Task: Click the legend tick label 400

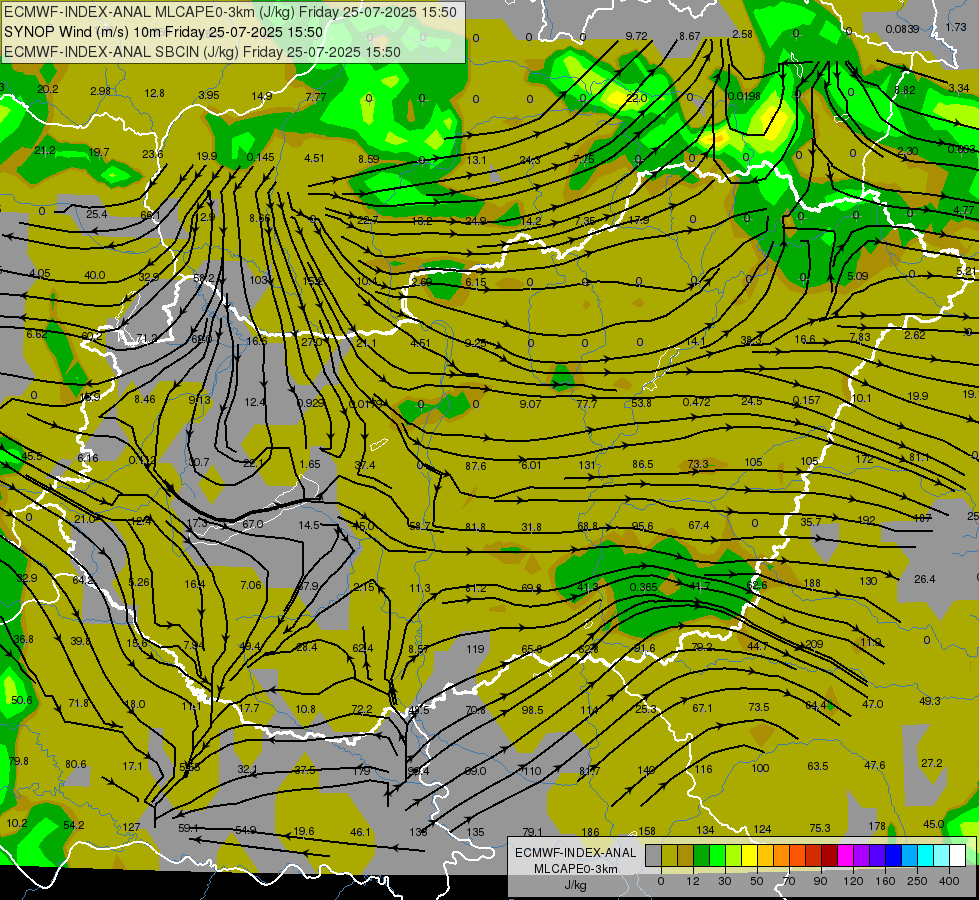Action: pyautogui.click(x=949, y=881)
